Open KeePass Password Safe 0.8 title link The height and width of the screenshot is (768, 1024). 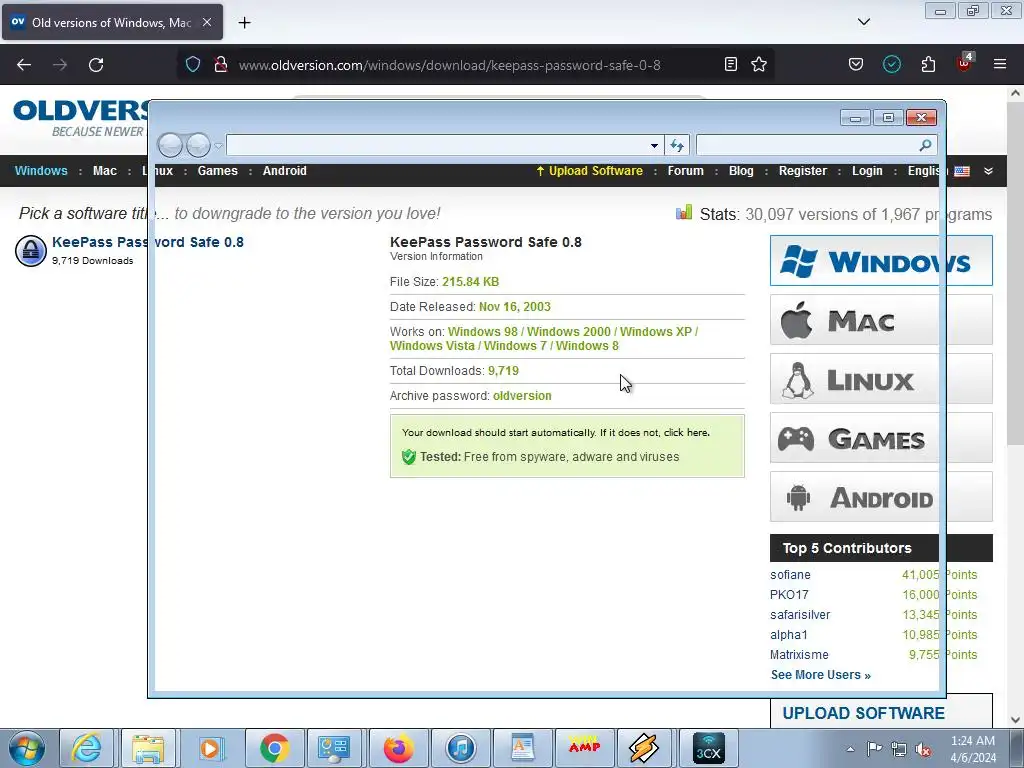(148, 242)
